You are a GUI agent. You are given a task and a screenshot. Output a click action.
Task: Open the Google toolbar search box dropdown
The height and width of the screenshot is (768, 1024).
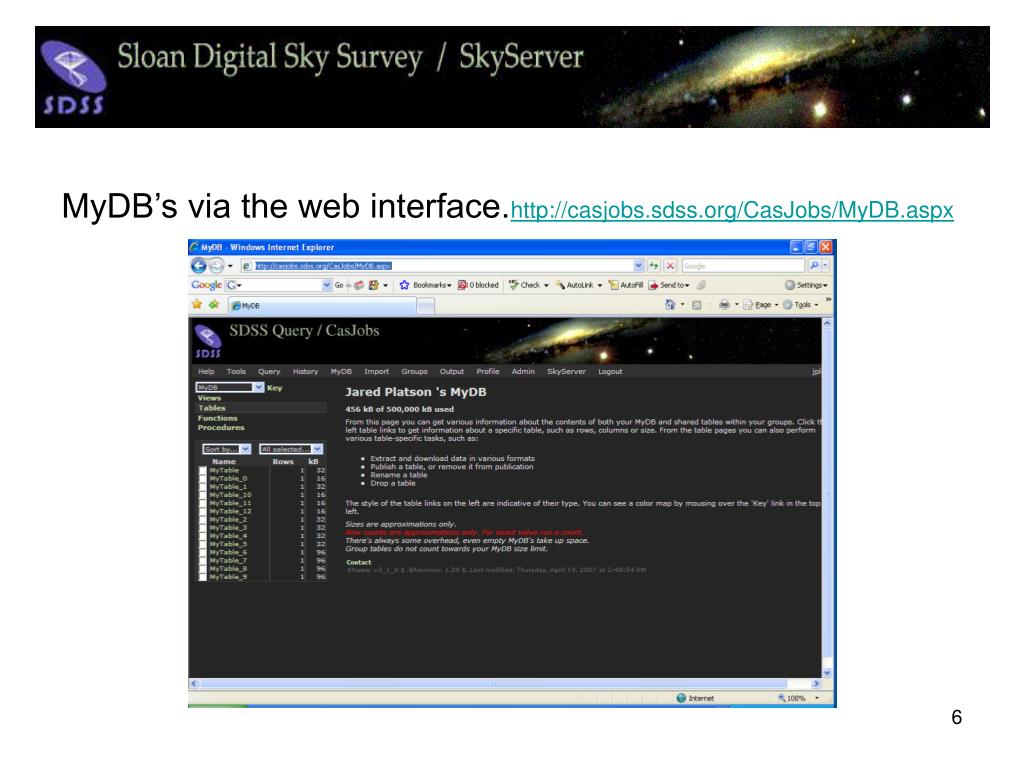pyautogui.click(x=327, y=285)
